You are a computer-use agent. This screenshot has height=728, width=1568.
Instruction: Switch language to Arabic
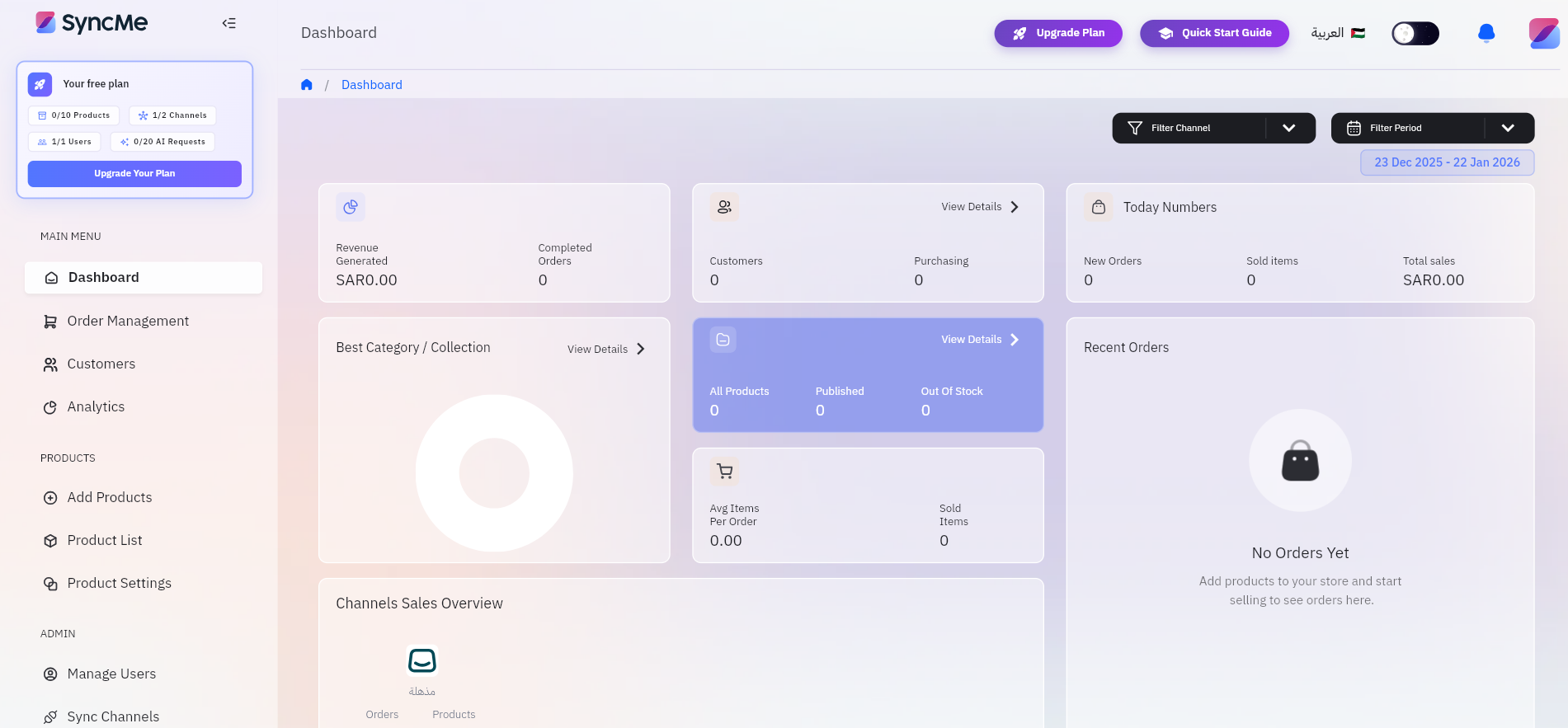coord(1338,33)
